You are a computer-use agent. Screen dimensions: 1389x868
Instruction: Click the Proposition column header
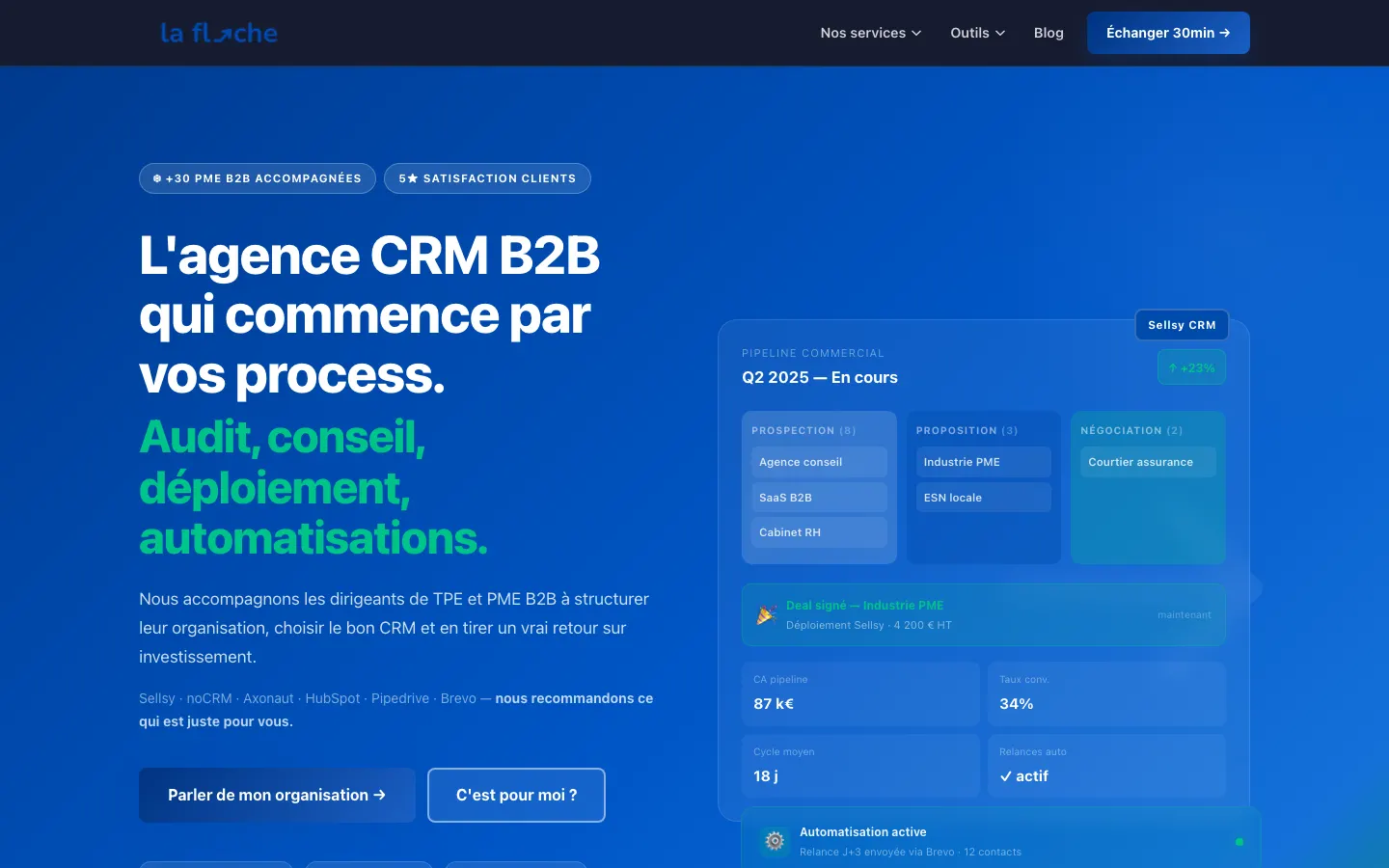(x=967, y=430)
